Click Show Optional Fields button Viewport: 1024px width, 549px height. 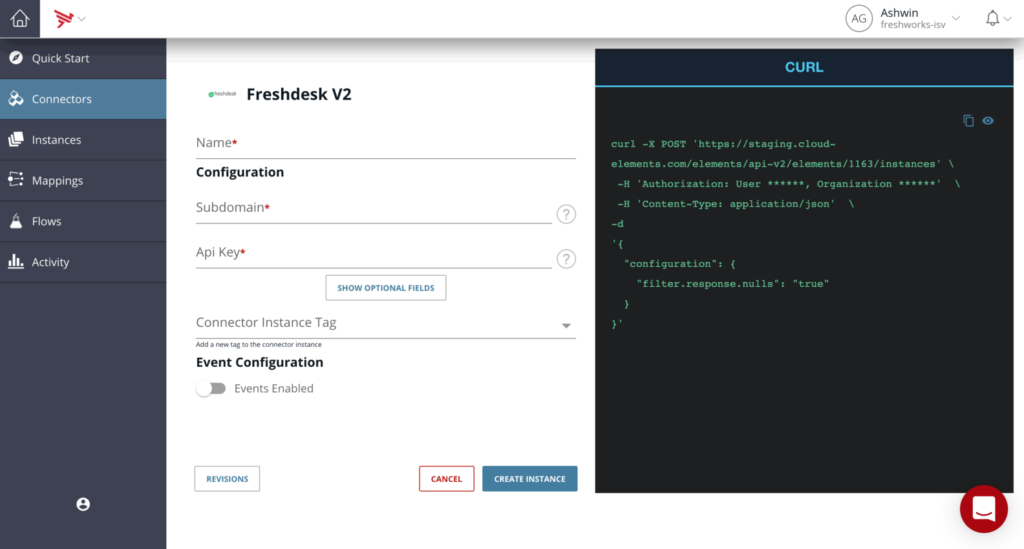tap(386, 288)
